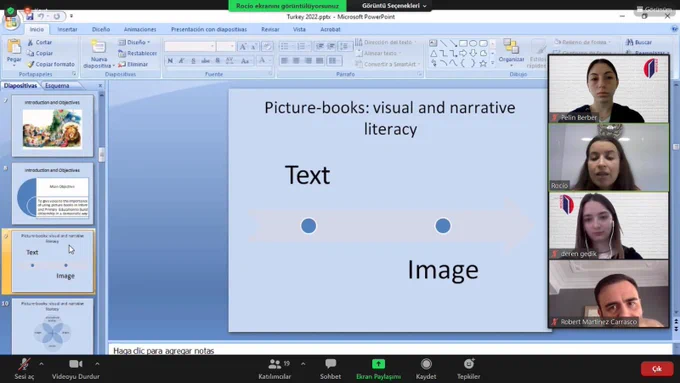Screen dimensions: 680x383
Task: Expand audio options arrow beside Sesi aç
Action: pos(41,364)
